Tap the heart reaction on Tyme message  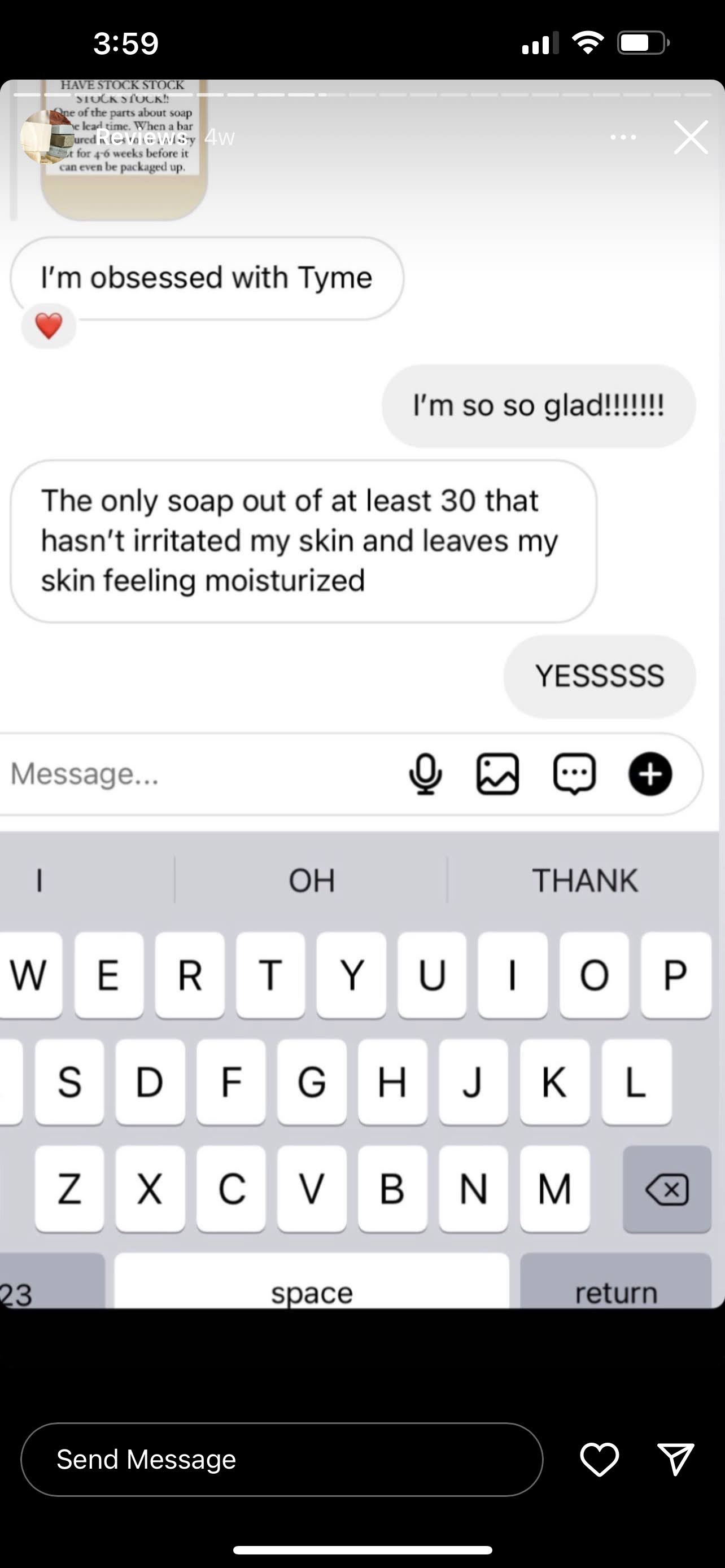coord(49,326)
